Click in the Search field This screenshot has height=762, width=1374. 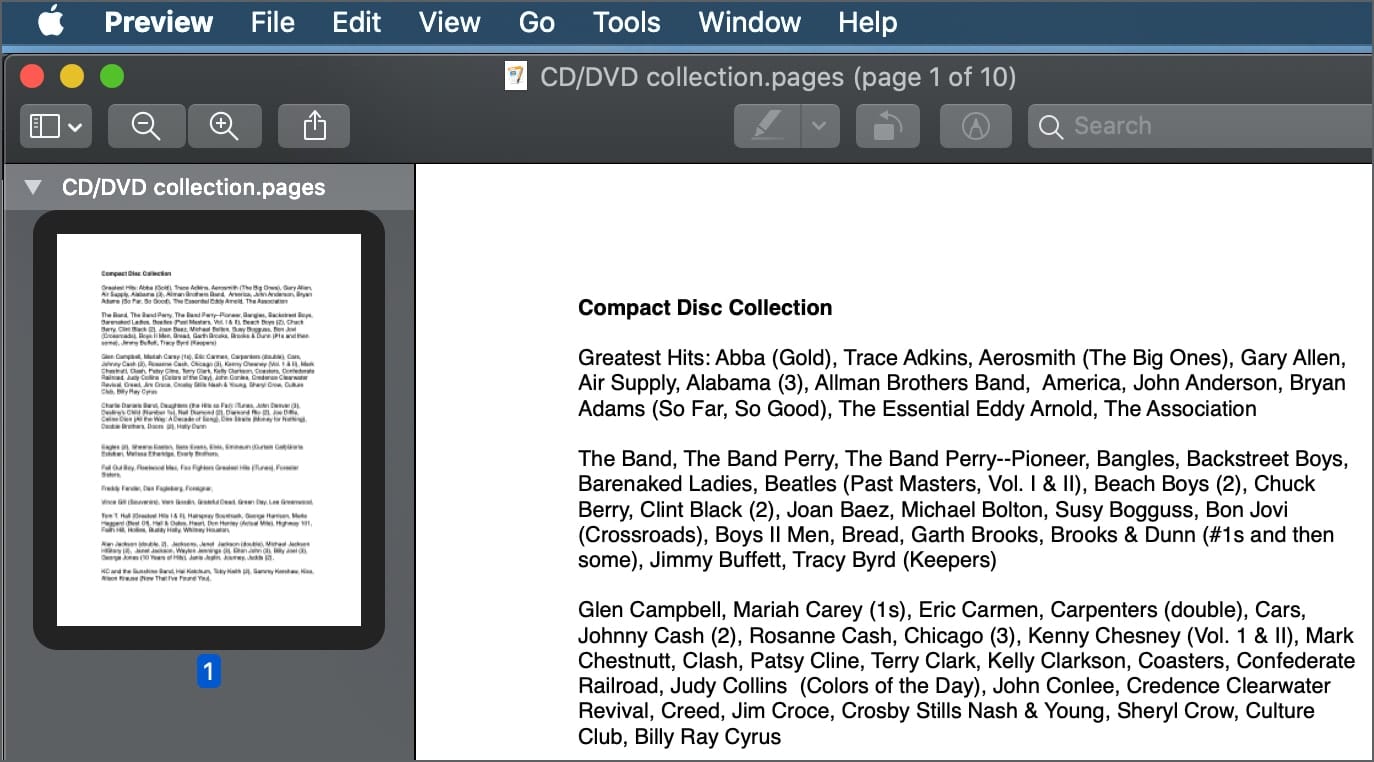click(x=1200, y=126)
